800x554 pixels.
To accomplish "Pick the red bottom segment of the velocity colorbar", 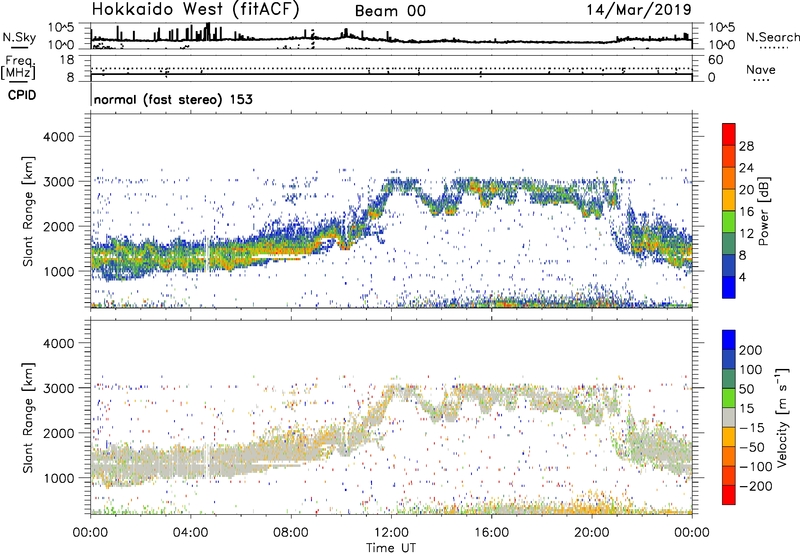I will point(729,495).
